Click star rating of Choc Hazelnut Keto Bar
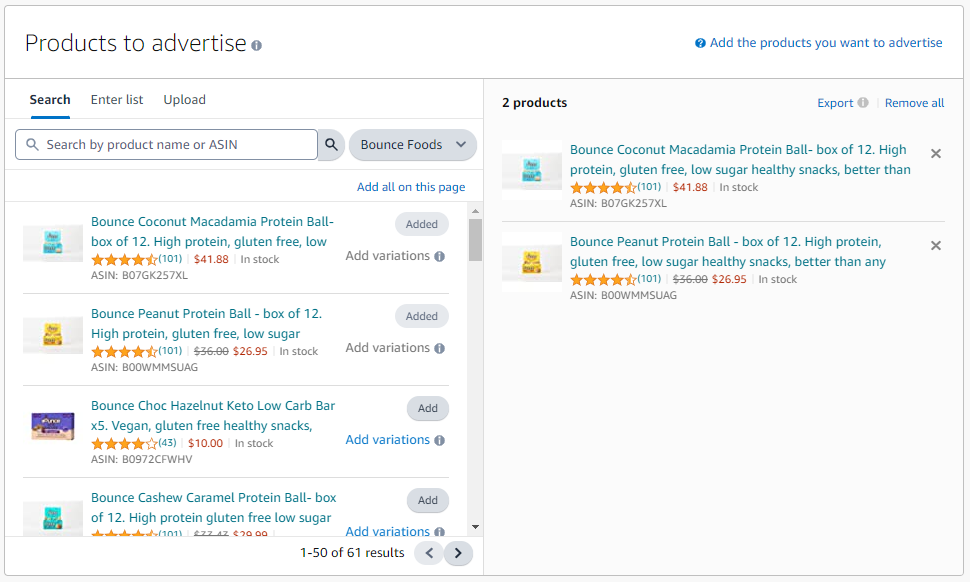 [x=124, y=443]
